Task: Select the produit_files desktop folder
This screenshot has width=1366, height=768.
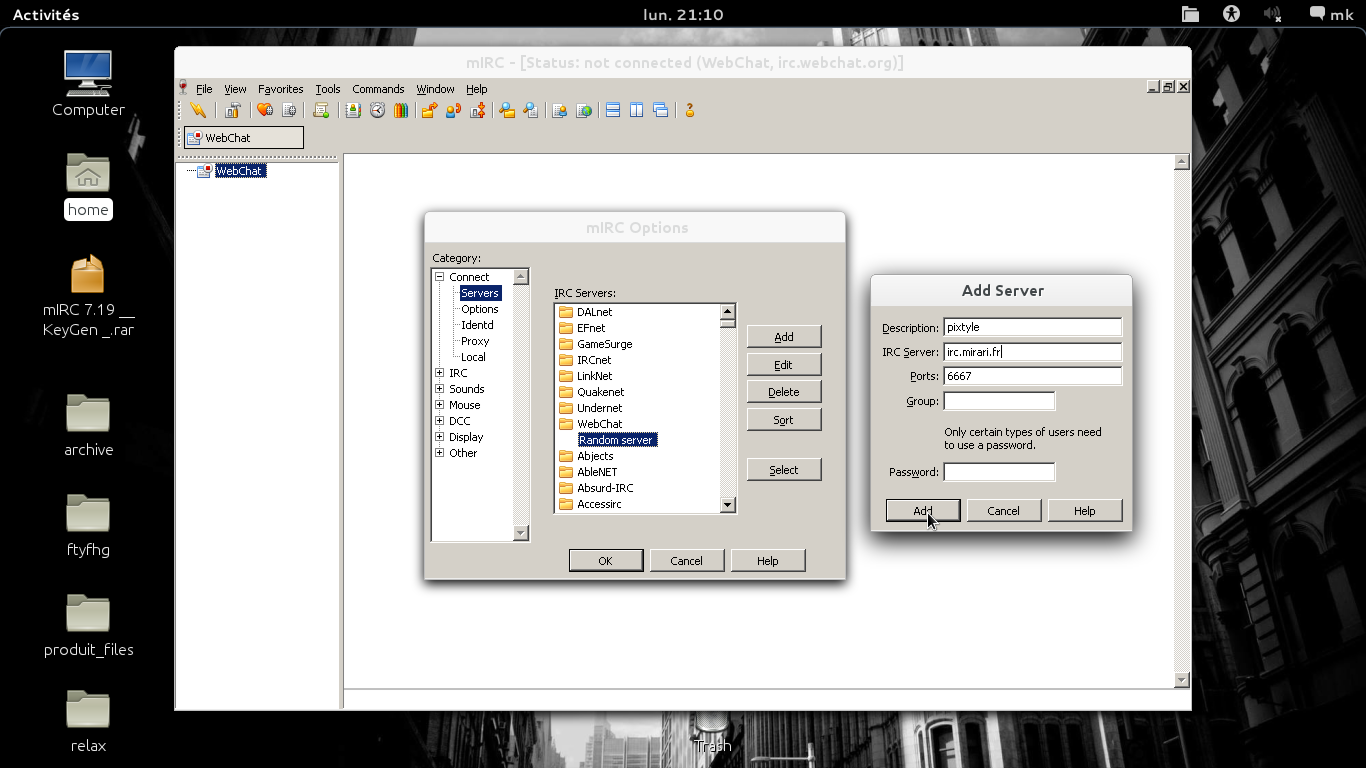Action: [88, 626]
